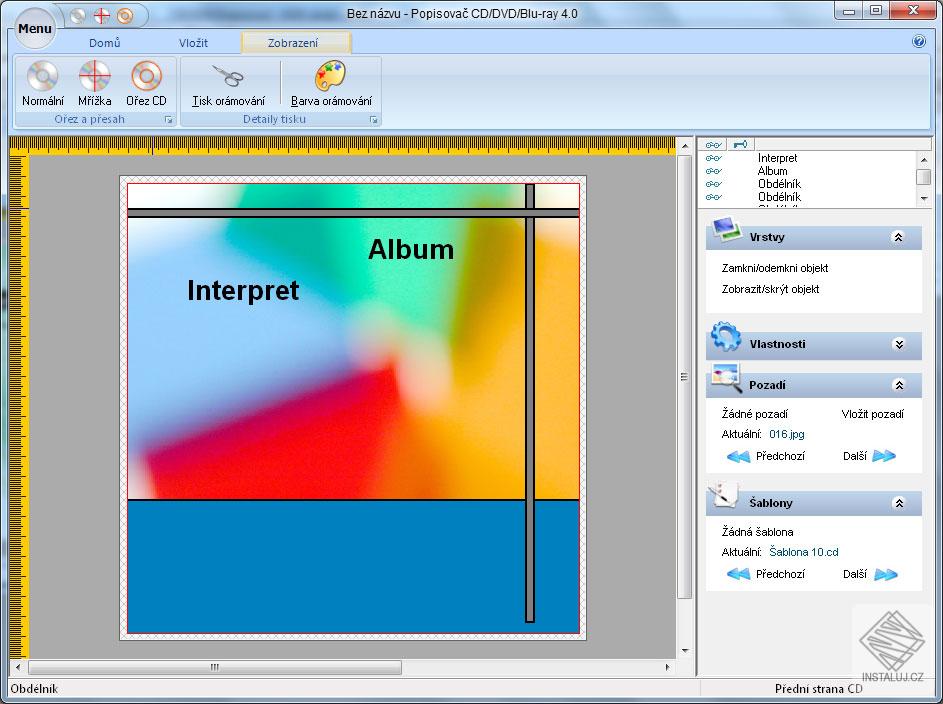Switch to the Domů tab
Screen dimensions: 943x704
point(105,43)
